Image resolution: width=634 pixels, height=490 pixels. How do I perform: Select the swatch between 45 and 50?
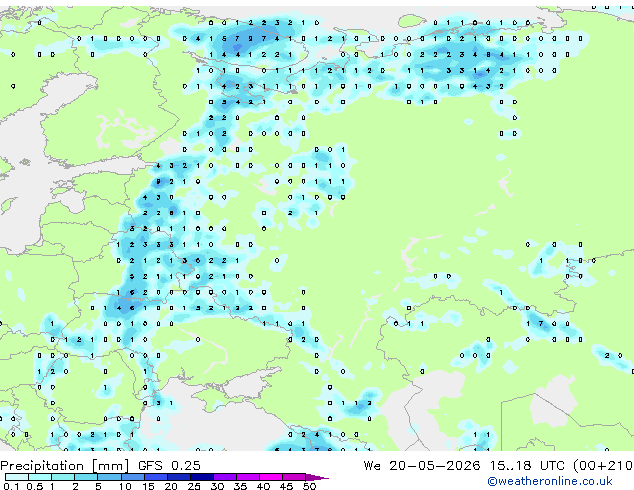(x=294, y=477)
